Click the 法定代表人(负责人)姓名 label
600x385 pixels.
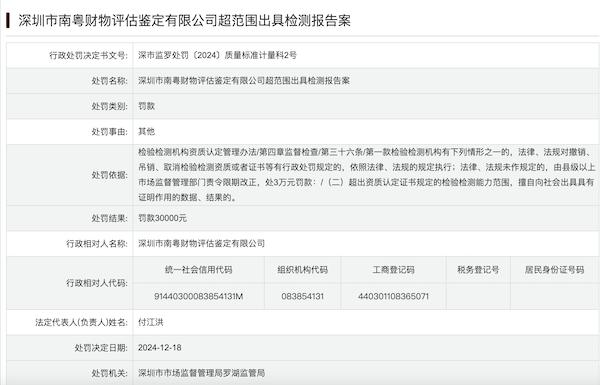tap(82, 323)
